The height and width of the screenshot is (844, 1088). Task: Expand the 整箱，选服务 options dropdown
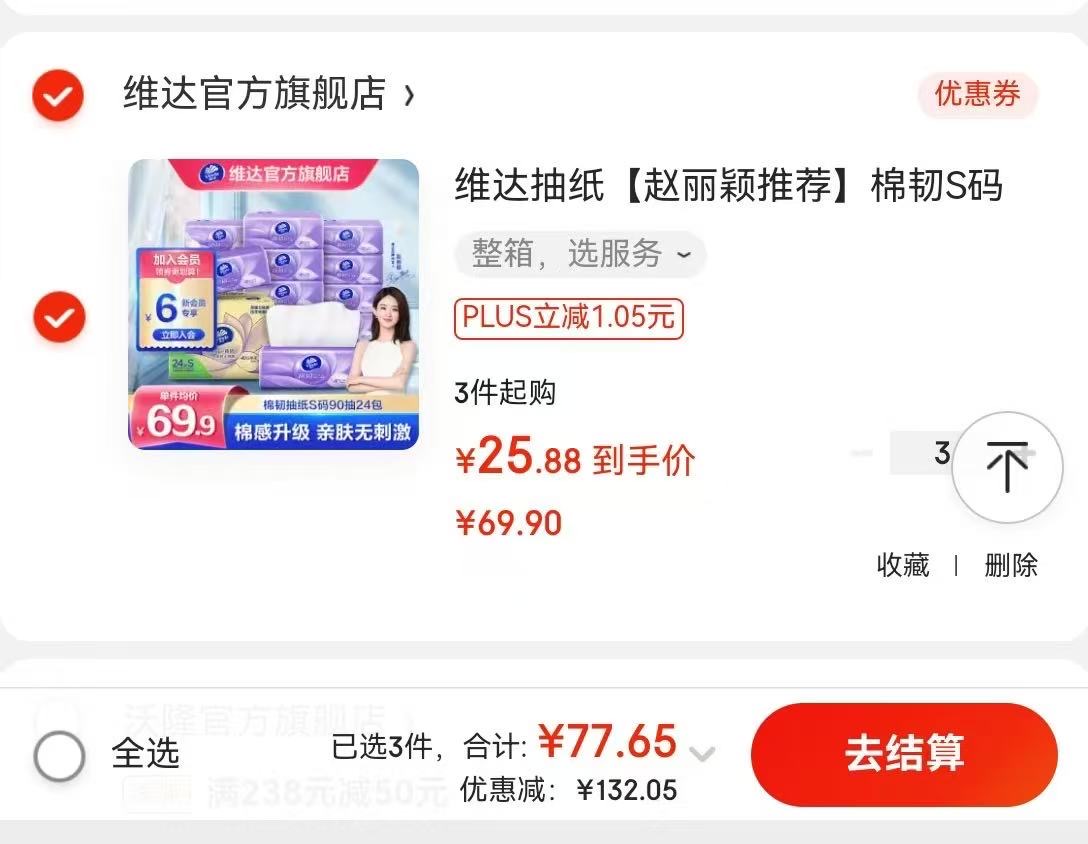pos(580,254)
